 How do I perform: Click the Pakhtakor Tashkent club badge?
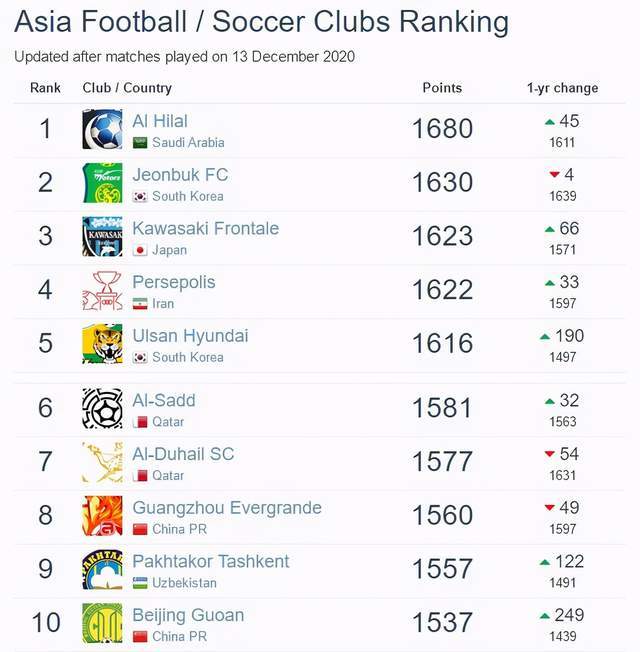click(102, 570)
